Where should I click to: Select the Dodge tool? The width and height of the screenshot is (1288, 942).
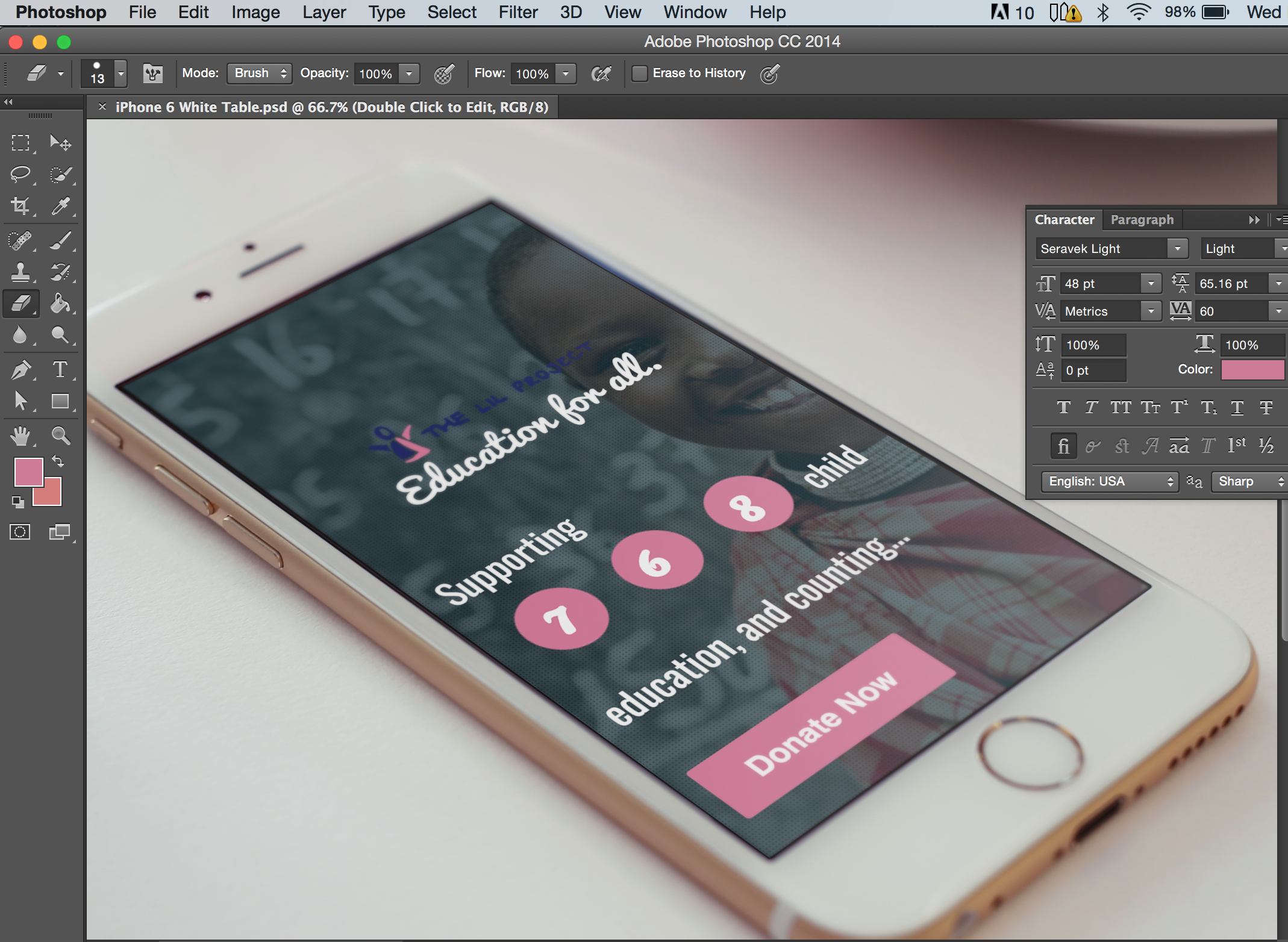[x=60, y=335]
